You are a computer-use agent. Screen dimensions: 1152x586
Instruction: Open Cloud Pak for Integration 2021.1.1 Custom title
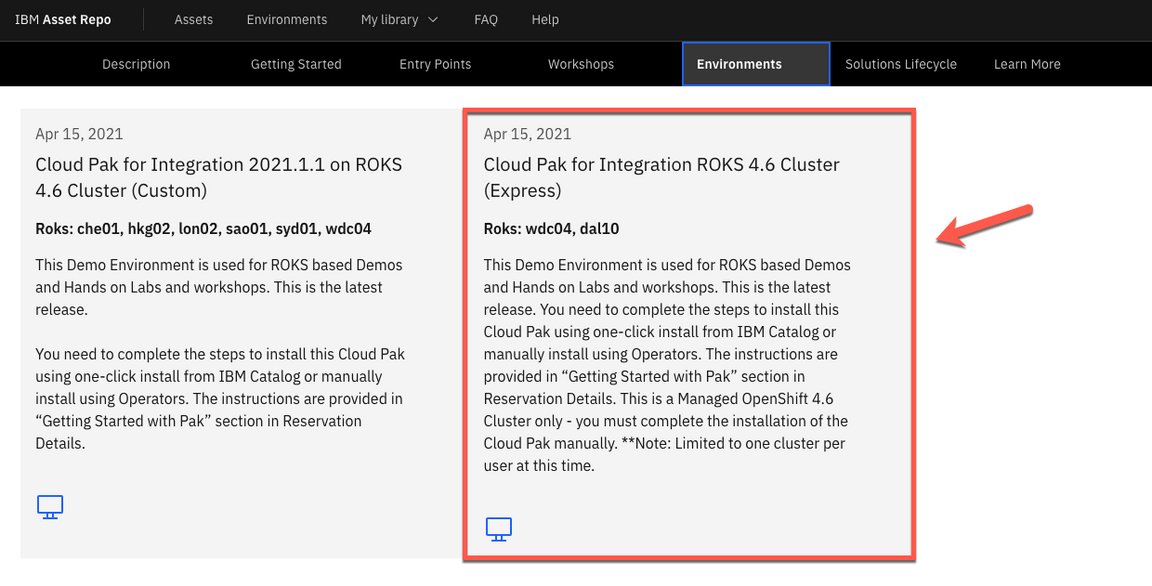click(x=219, y=178)
